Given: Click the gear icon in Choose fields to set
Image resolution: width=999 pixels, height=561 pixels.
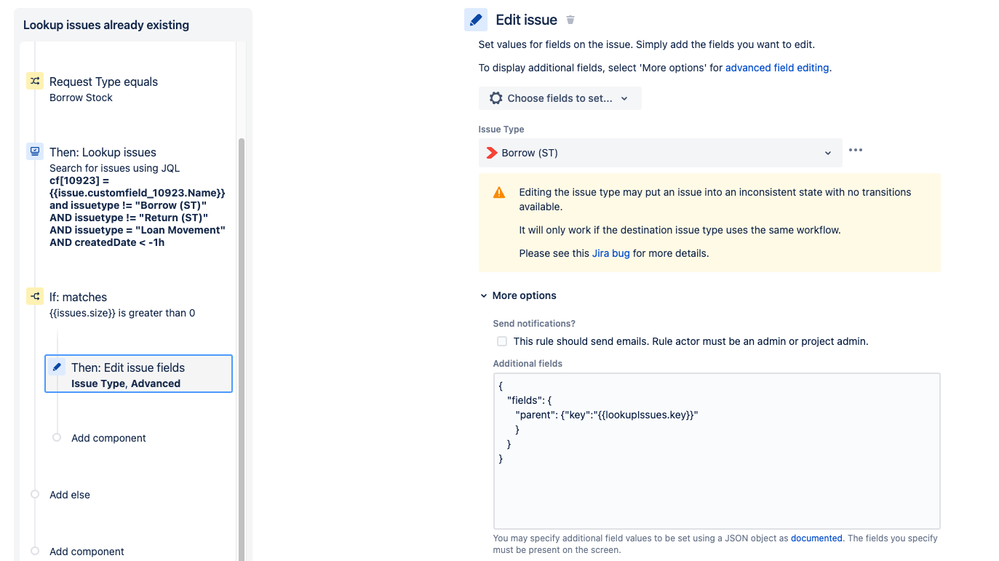Looking at the screenshot, I should (496, 98).
